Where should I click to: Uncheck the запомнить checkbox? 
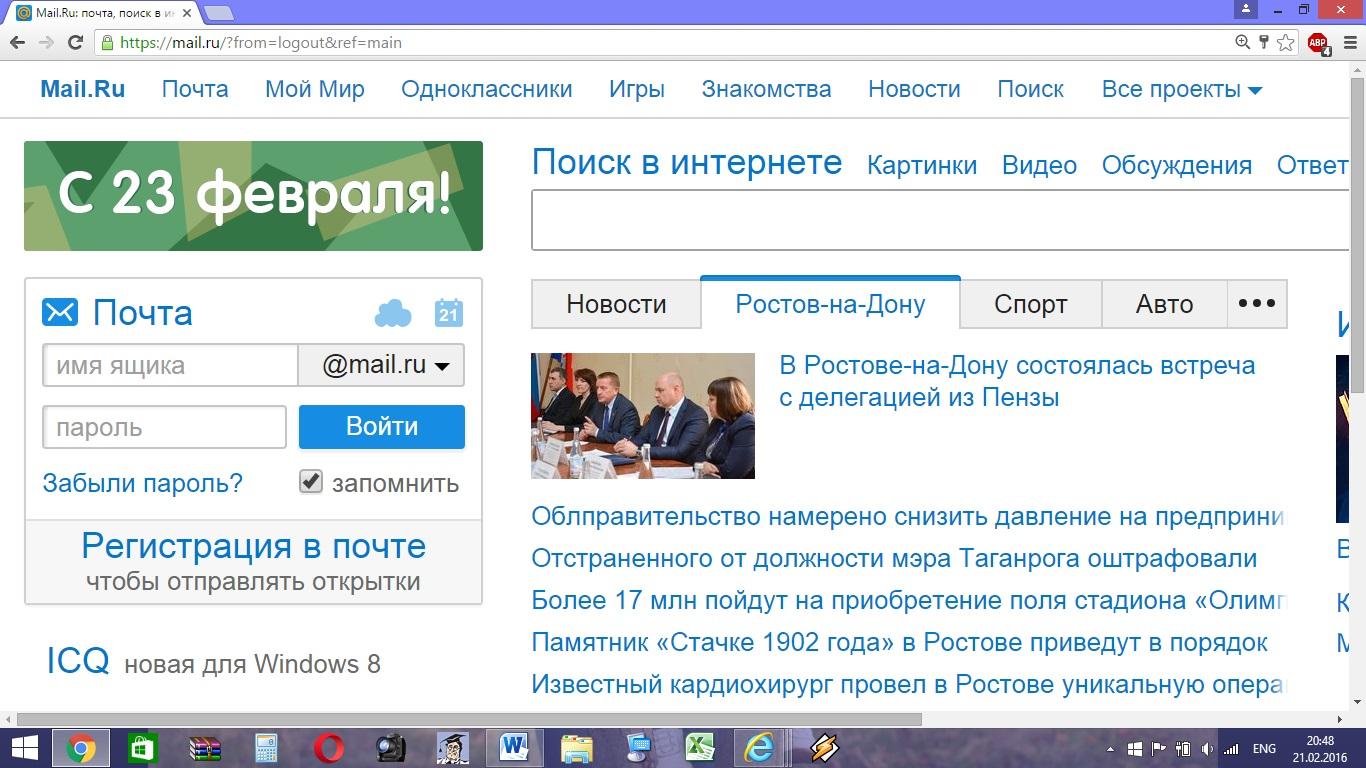point(311,482)
